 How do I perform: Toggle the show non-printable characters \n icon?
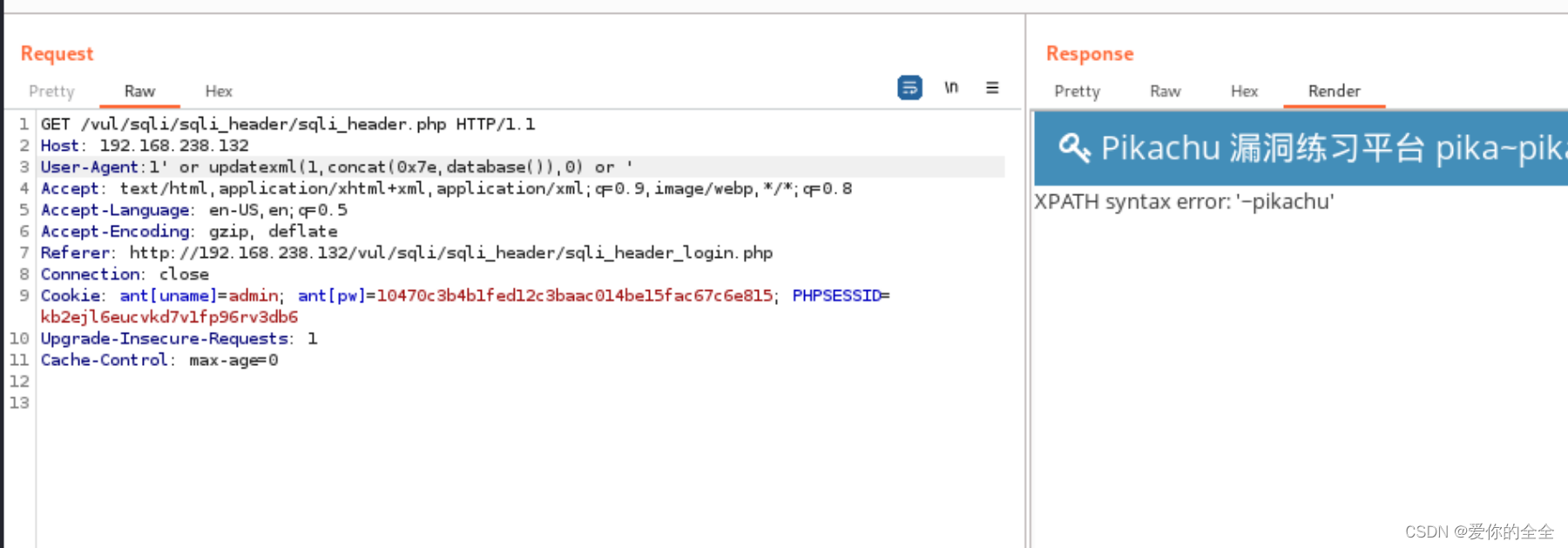pos(951,87)
